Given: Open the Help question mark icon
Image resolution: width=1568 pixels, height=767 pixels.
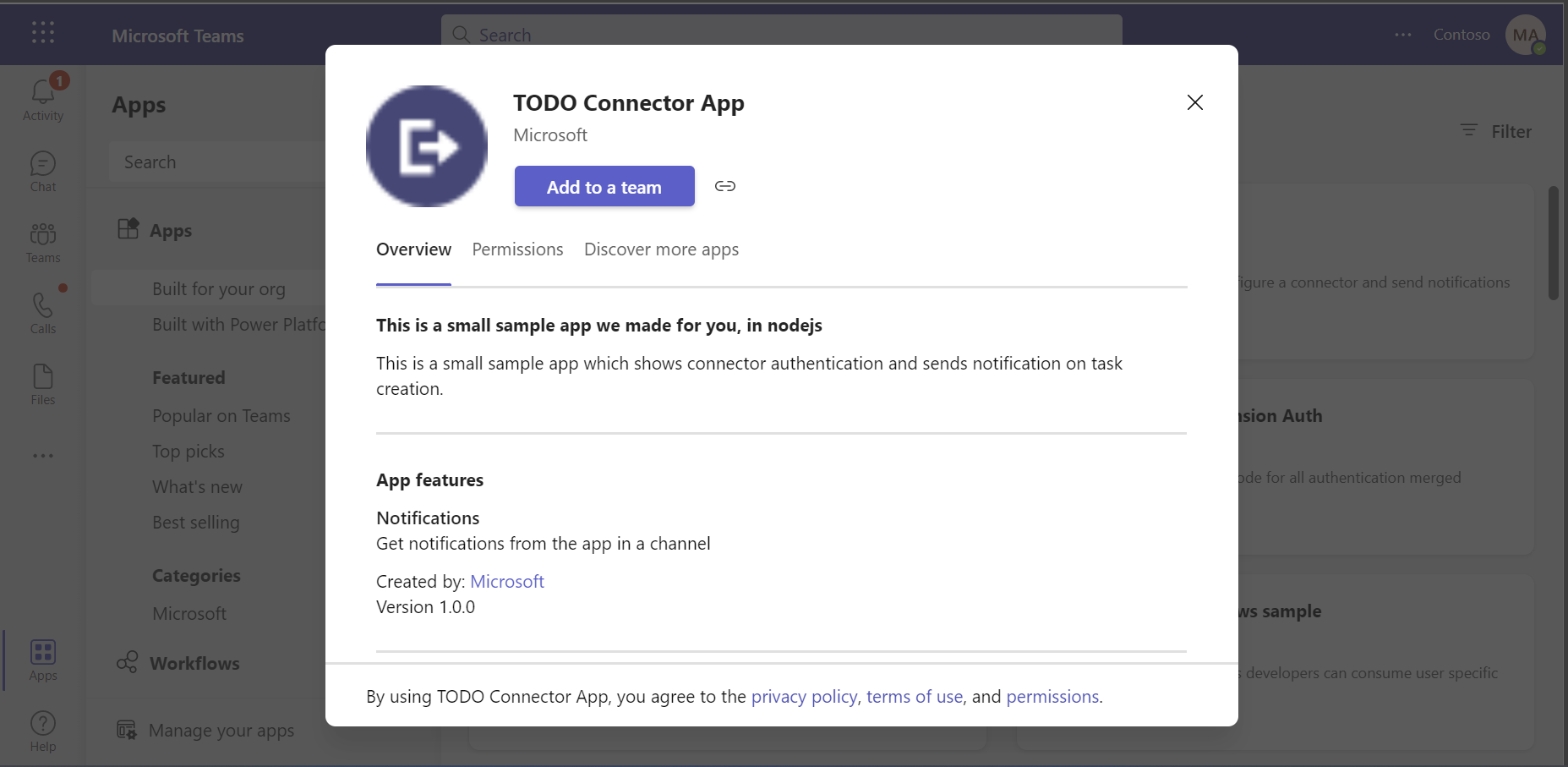Looking at the screenshot, I should [43, 723].
